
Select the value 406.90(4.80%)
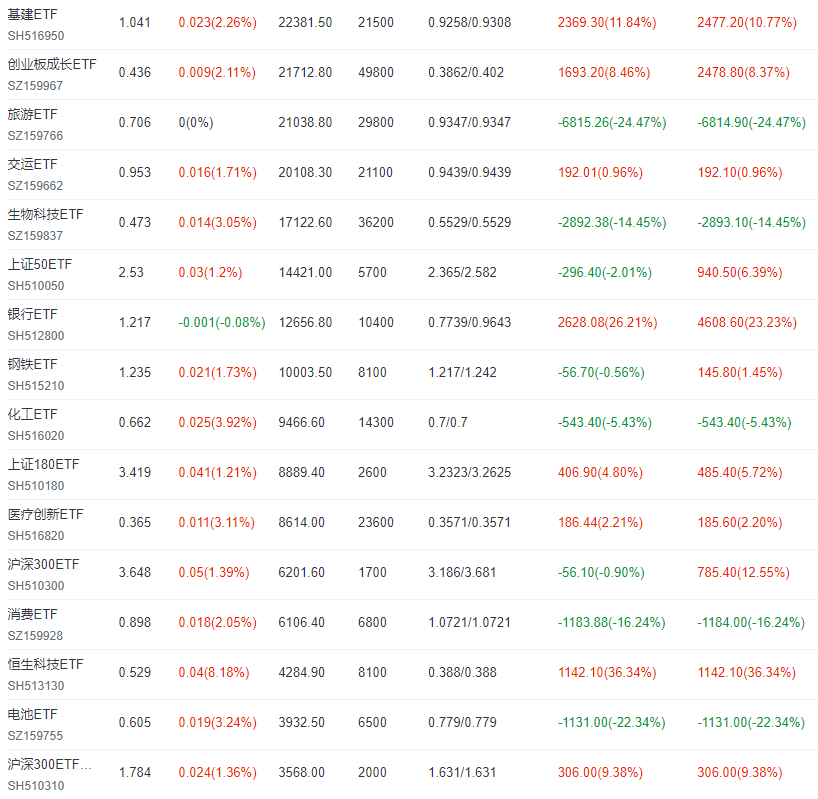(x=600, y=473)
